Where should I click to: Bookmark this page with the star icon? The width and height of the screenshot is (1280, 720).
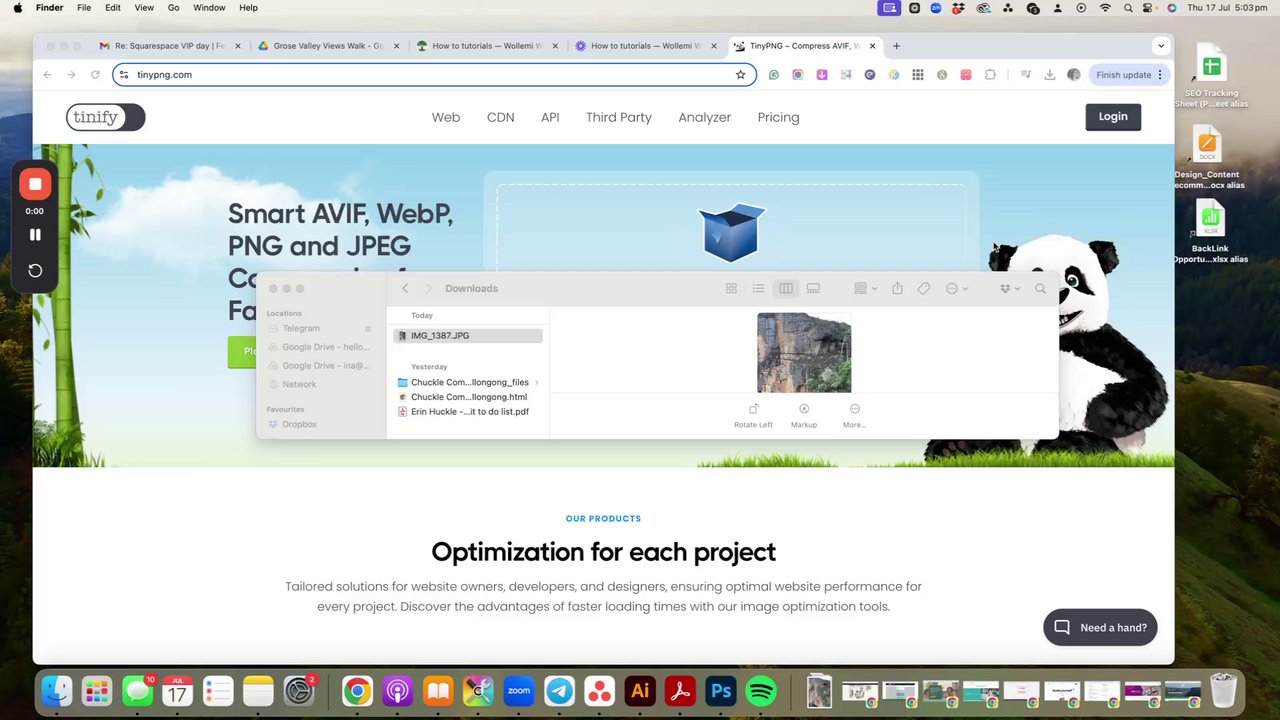pos(741,75)
